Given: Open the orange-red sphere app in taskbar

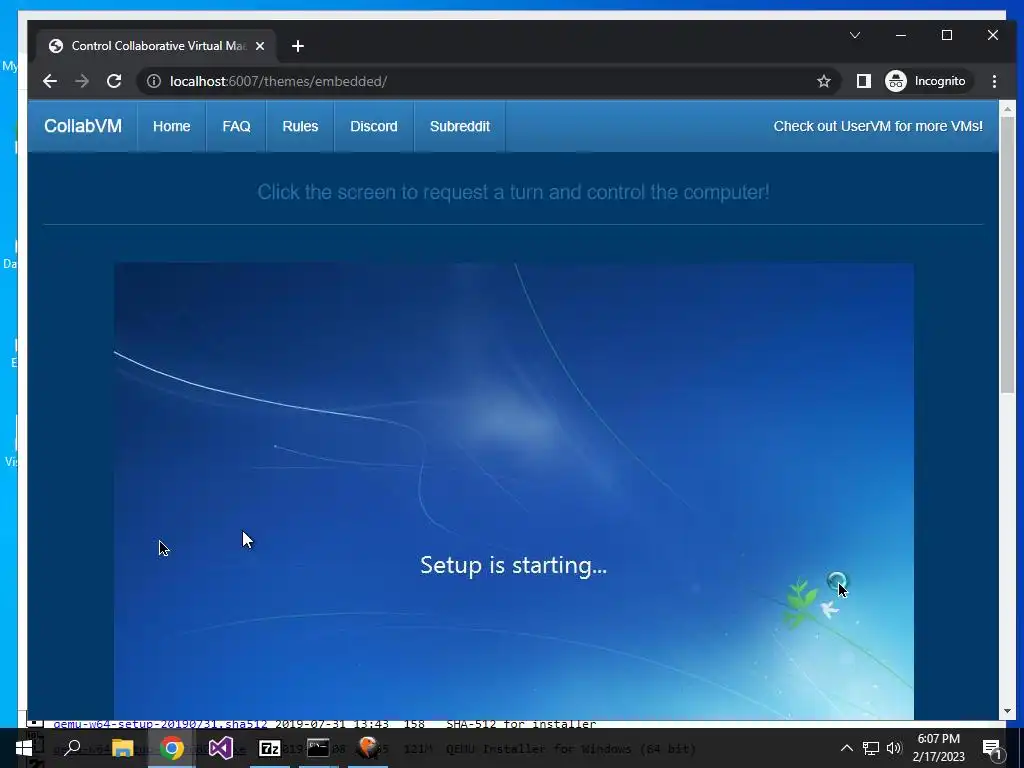Looking at the screenshot, I should 368,748.
